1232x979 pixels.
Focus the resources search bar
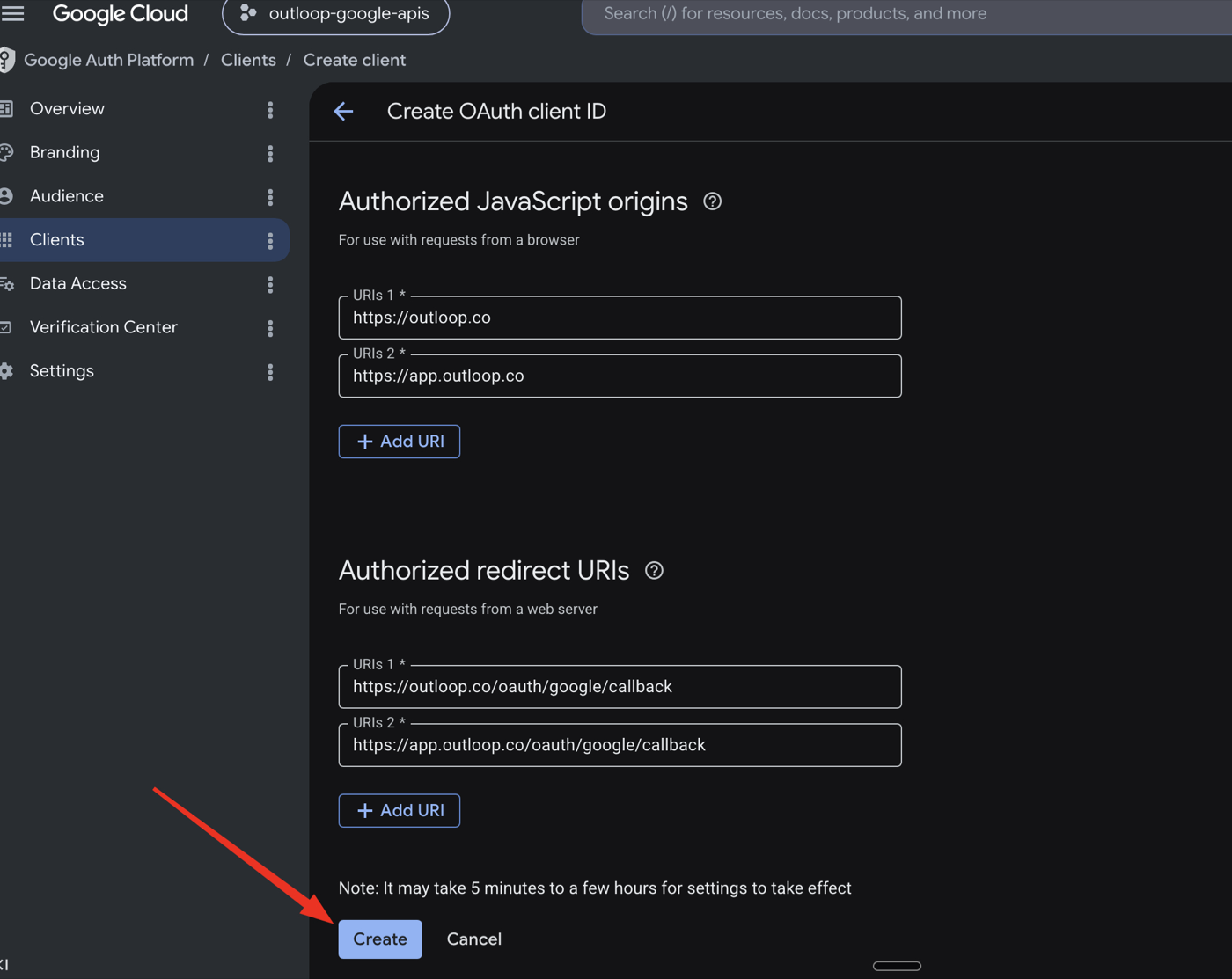[906, 14]
